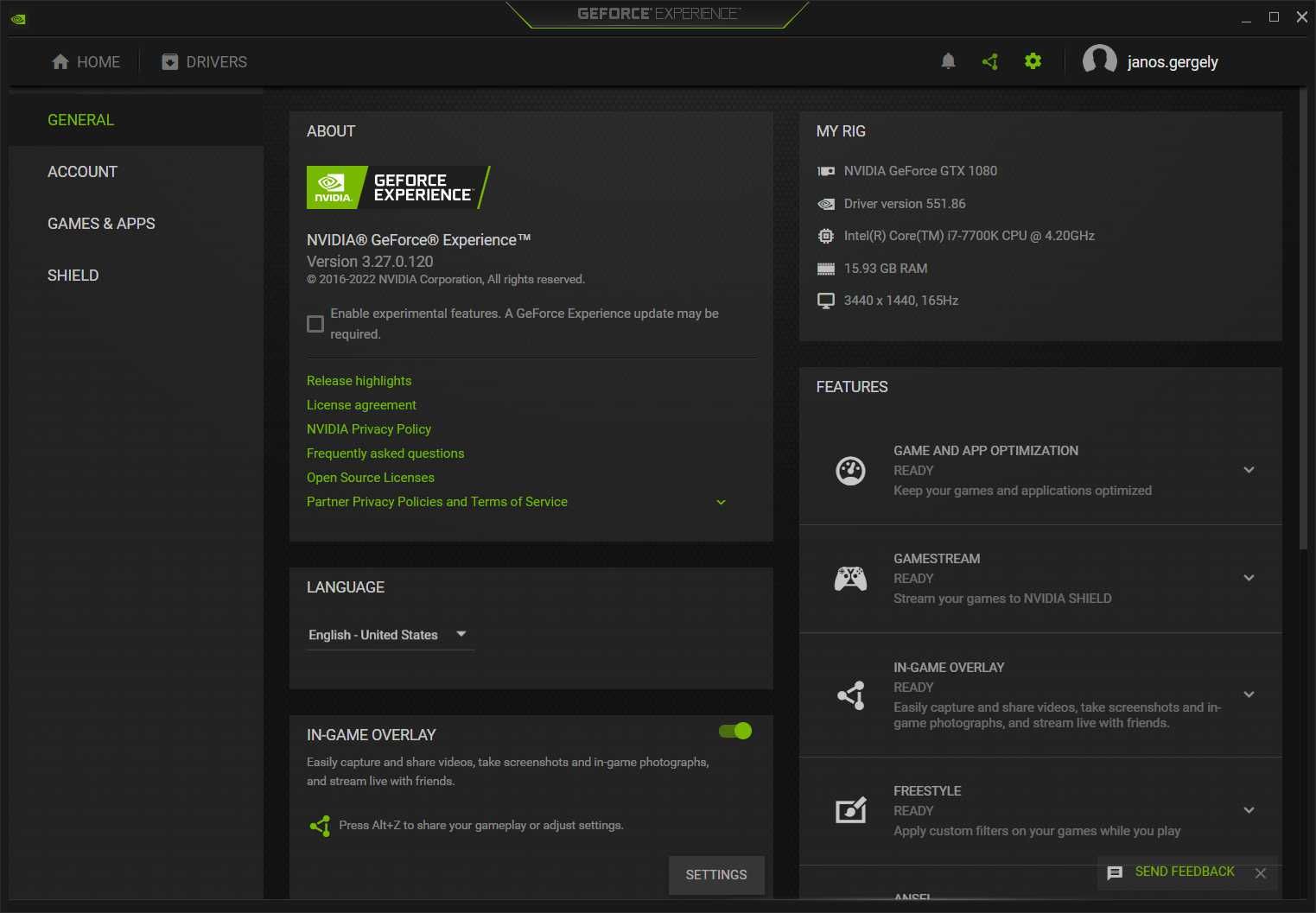
Task: Click the share icon in top bar
Action: coord(990,61)
